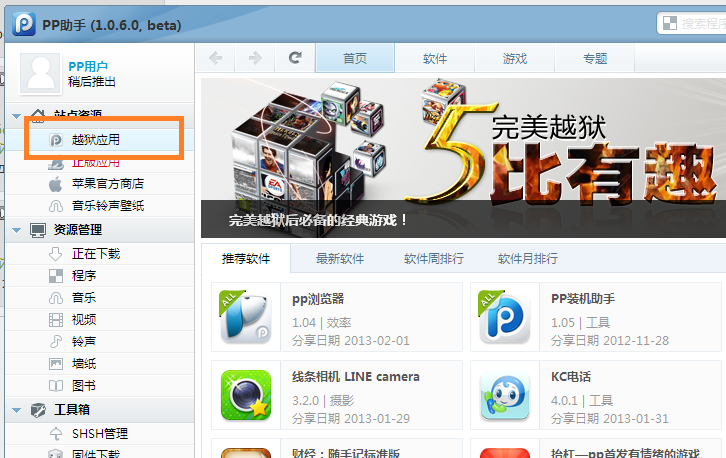This screenshot has height=458, width=726.
Task: Collapse the 工具箱 section arrow
Action: [17, 410]
